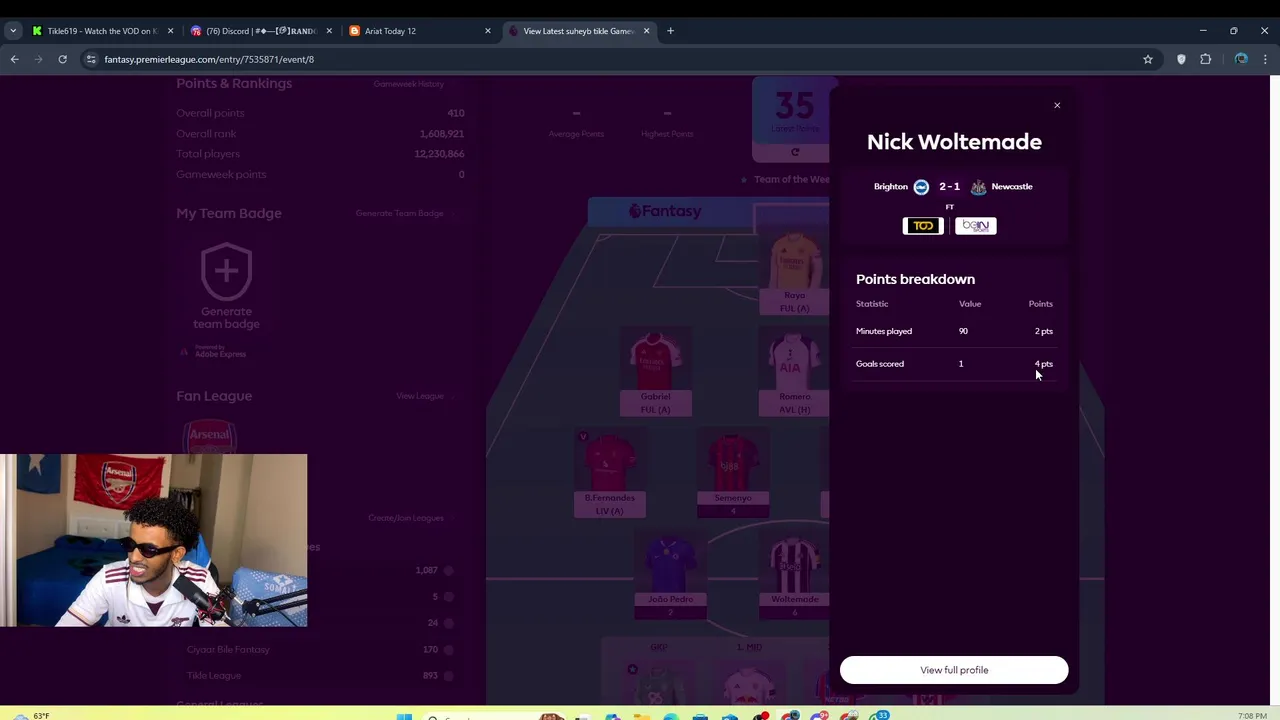Select Semenyo player card
Image resolution: width=1280 pixels, height=720 pixels.
[733, 475]
